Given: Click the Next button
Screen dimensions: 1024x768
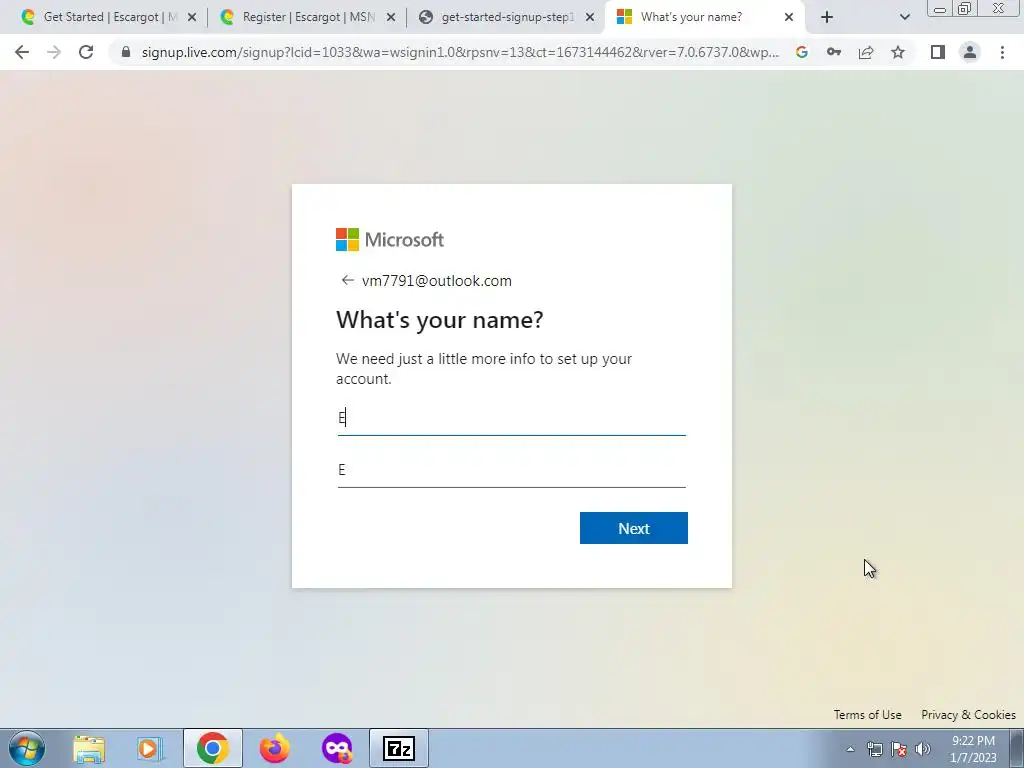Looking at the screenshot, I should pos(633,528).
